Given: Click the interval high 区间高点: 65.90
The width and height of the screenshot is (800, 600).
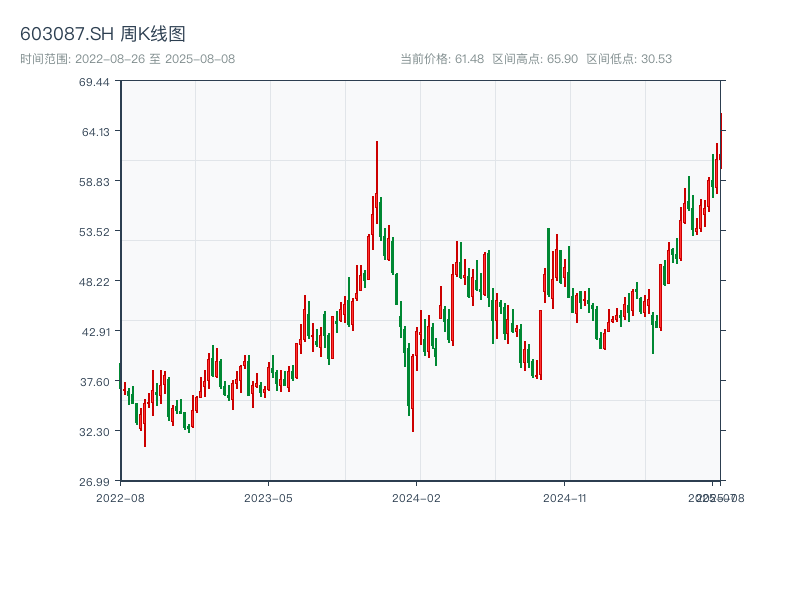Looking at the screenshot, I should click(535, 59).
